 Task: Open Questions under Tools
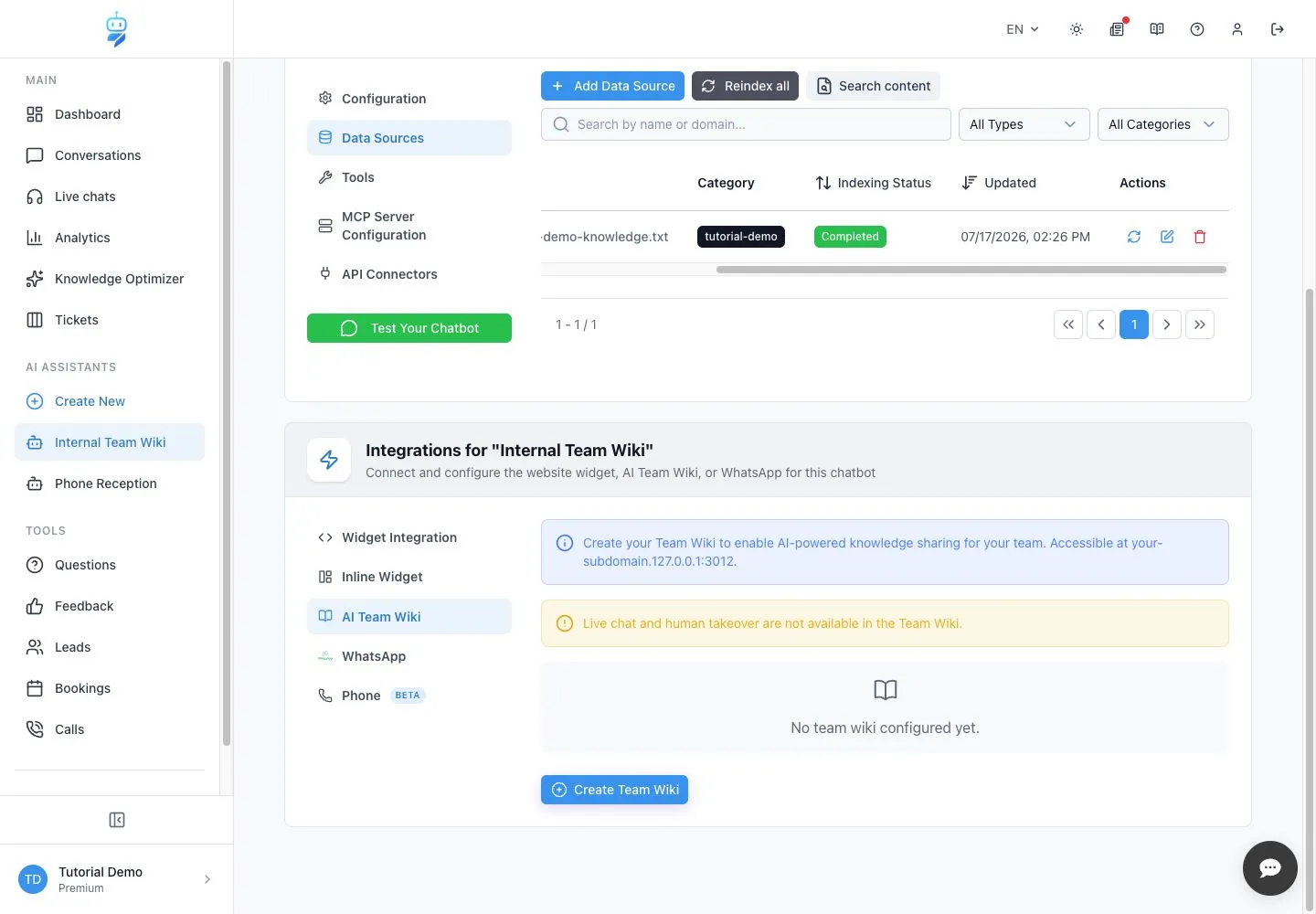point(110,565)
